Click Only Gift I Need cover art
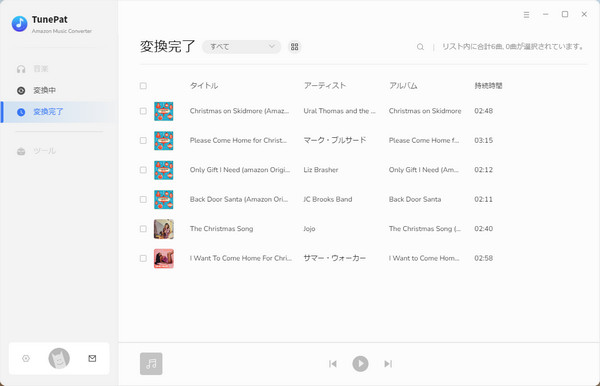Screen dimensions: 600x386 click(x=164, y=170)
